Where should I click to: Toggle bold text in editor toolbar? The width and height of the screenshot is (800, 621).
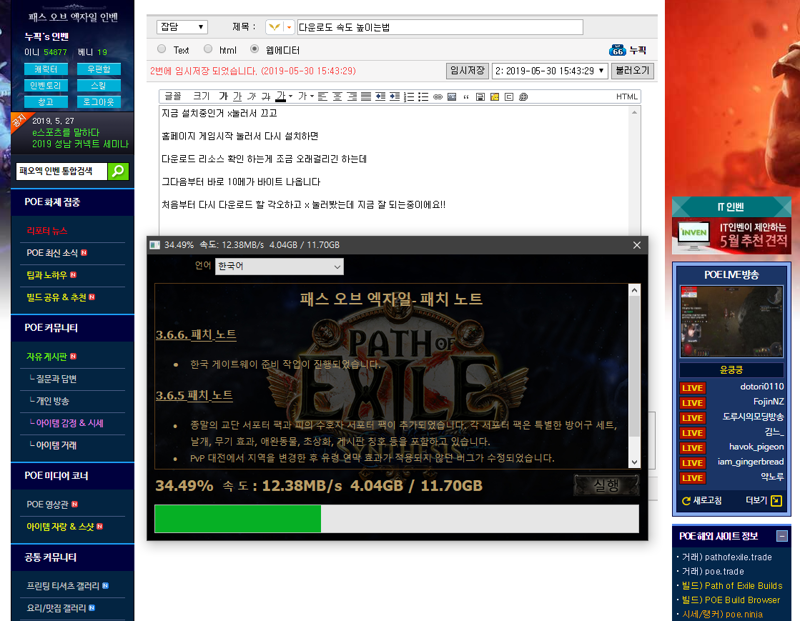[223, 96]
